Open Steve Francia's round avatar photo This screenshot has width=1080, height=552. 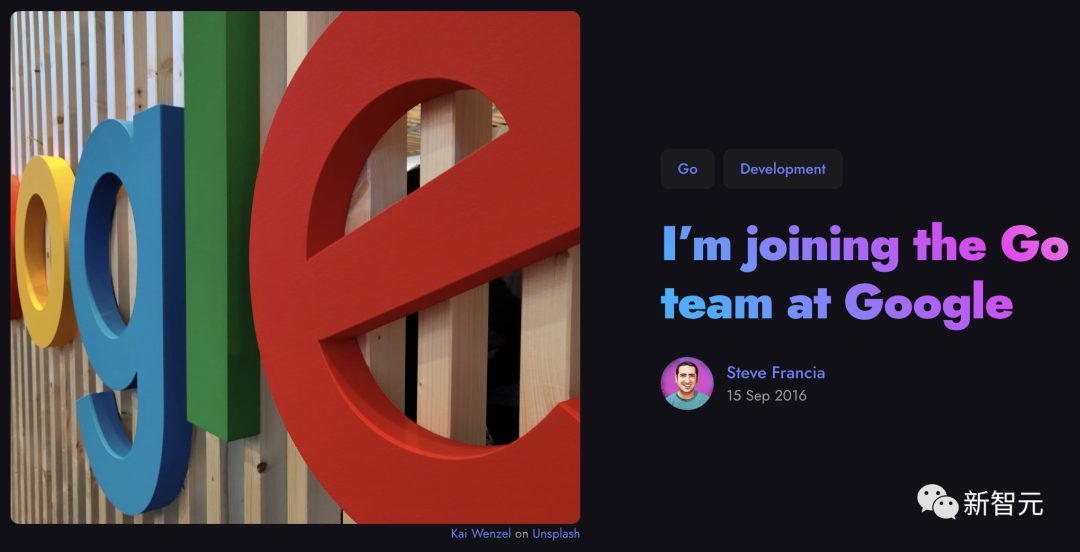click(x=687, y=383)
